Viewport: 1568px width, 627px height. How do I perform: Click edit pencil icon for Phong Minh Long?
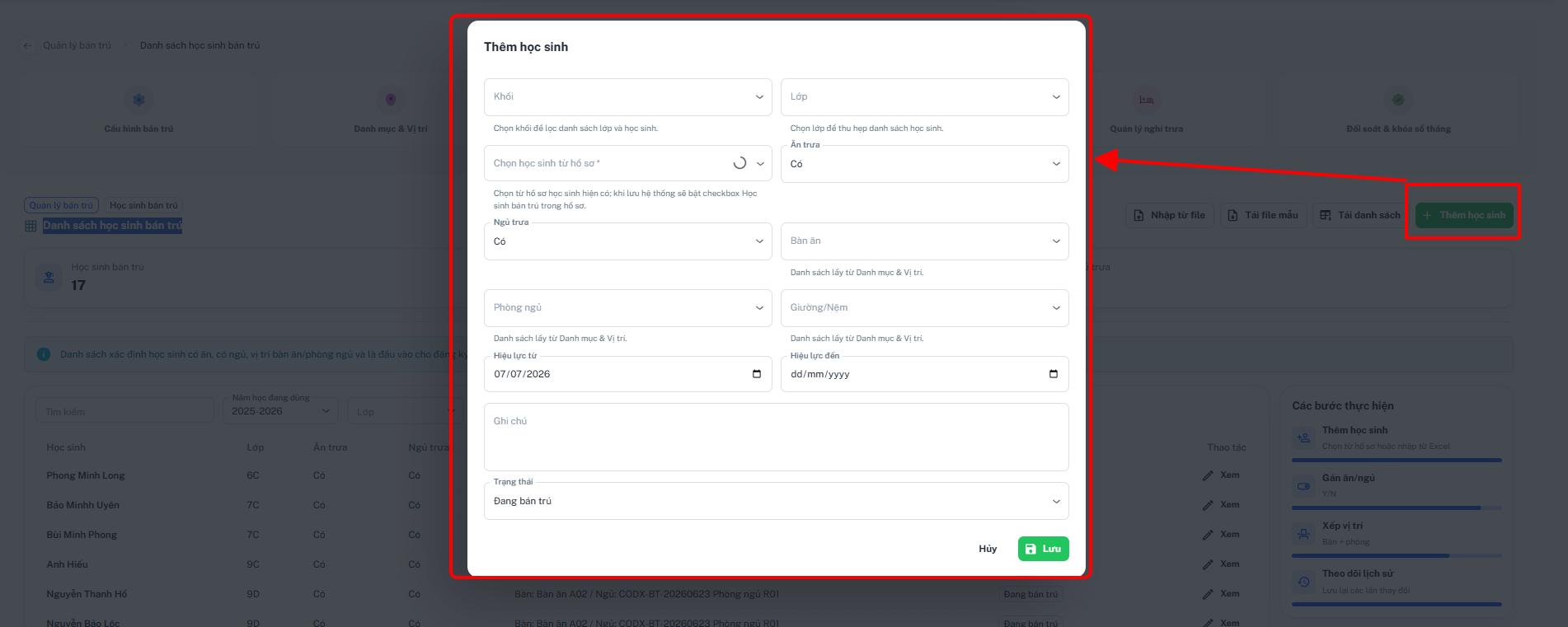point(1208,475)
